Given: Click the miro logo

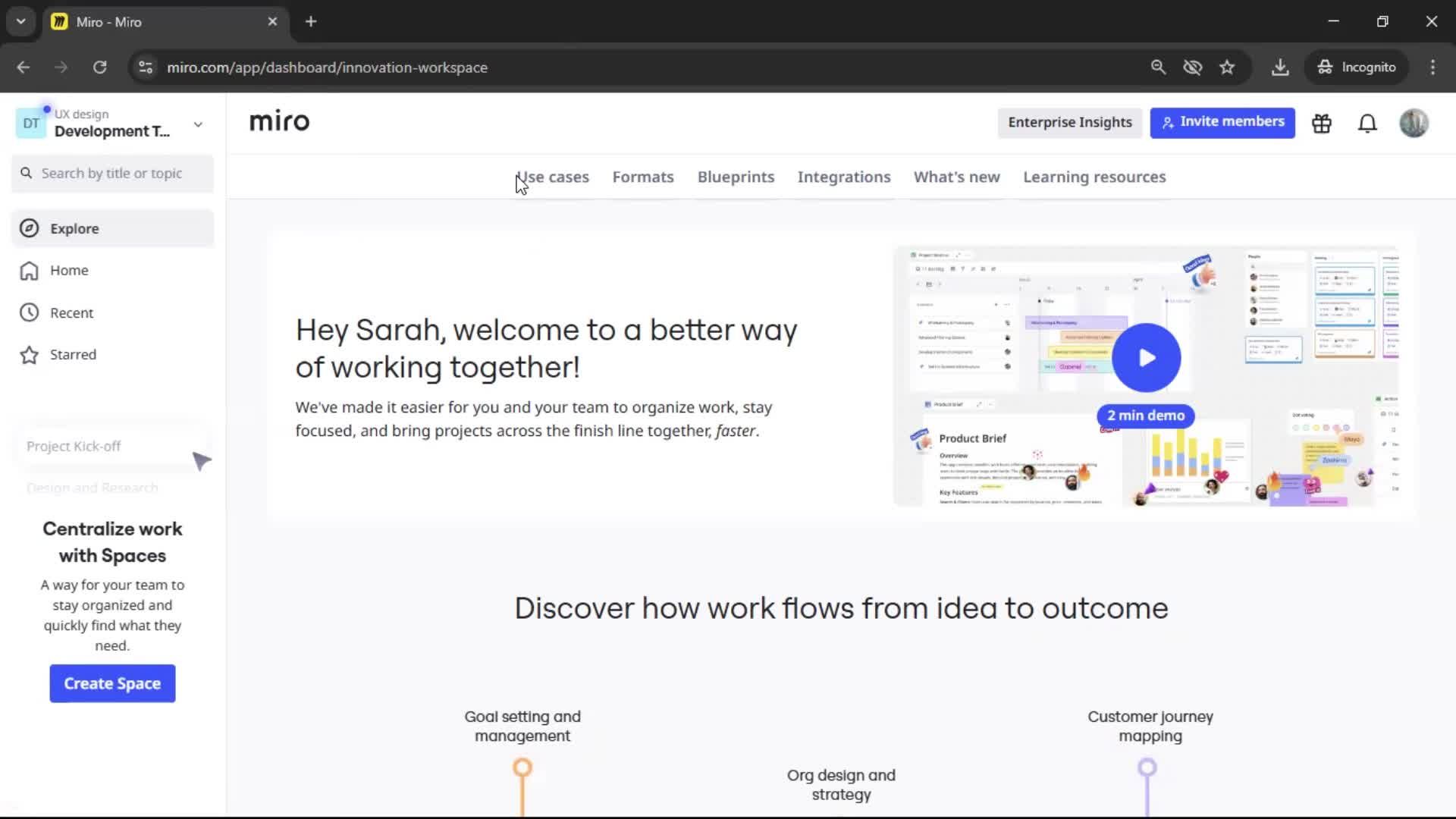Looking at the screenshot, I should 279,121.
